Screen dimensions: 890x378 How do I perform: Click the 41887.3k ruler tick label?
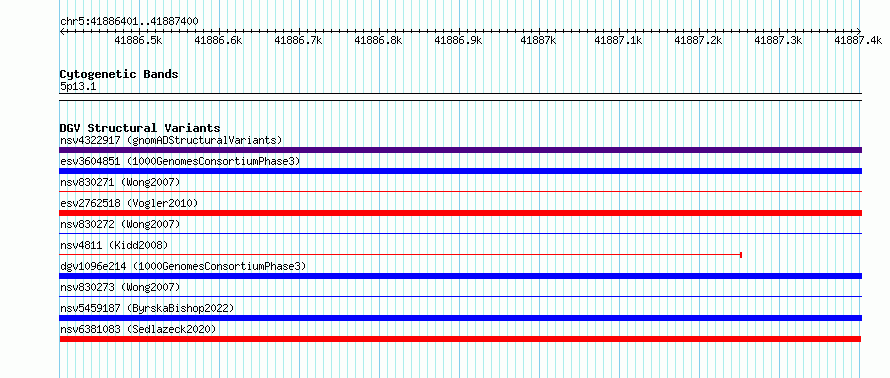(x=779, y=40)
